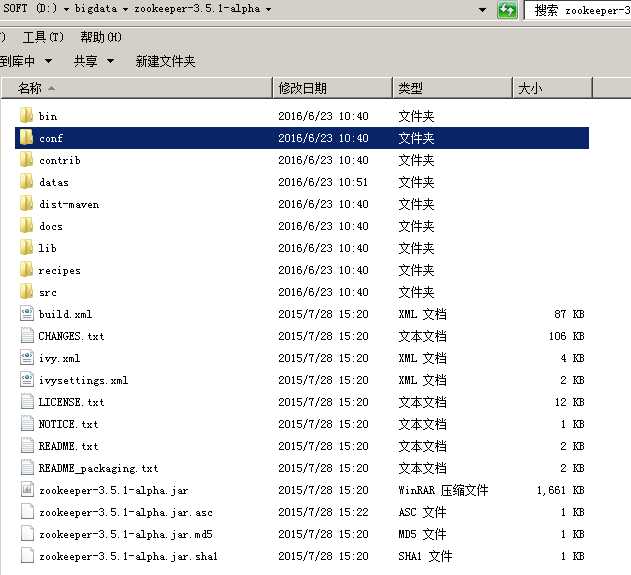Image resolution: width=631 pixels, height=575 pixels.
Task: Click the bigdata breadcrumb segment
Action: click(x=96, y=8)
